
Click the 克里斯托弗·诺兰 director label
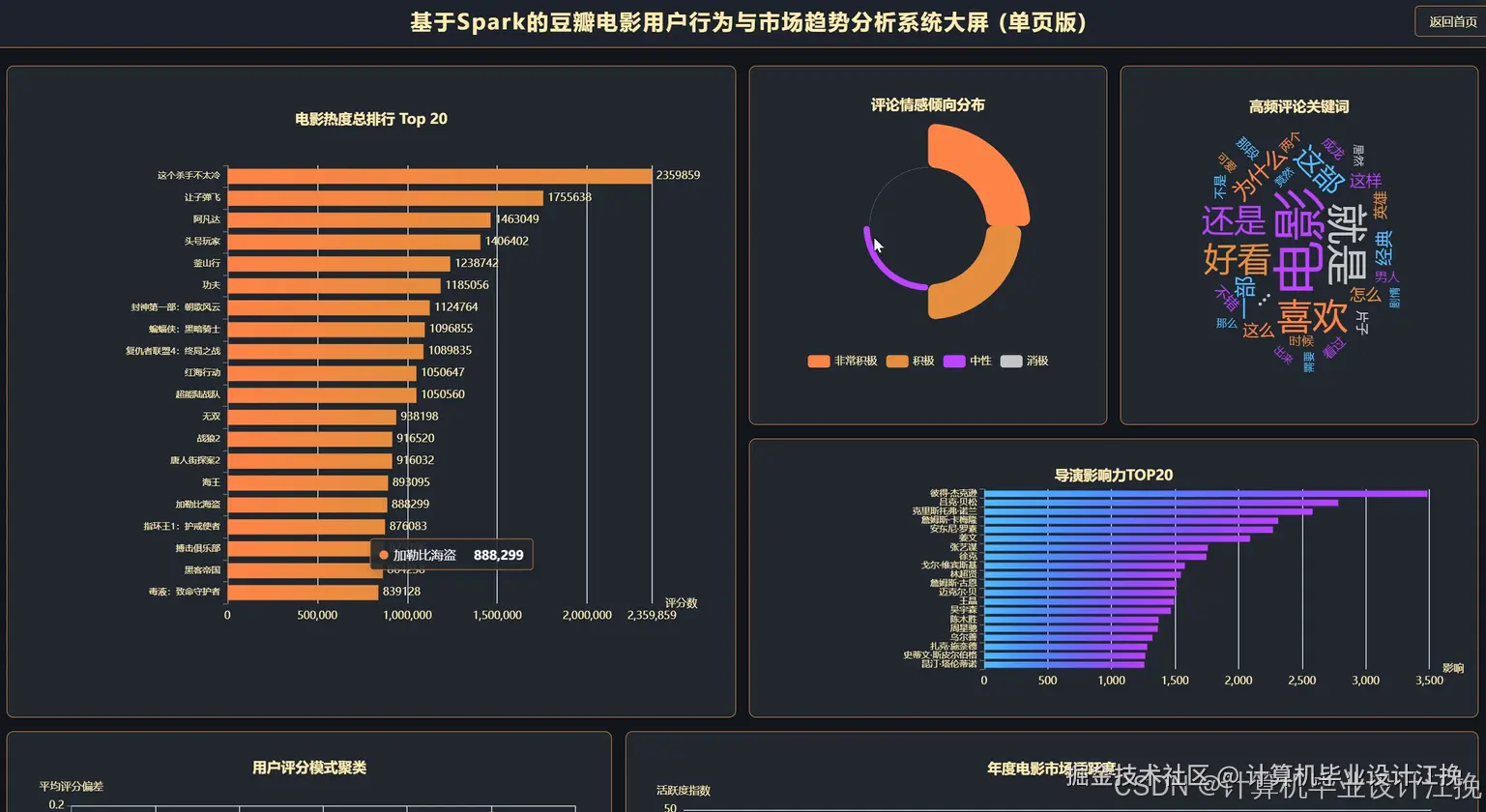pos(945,511)
